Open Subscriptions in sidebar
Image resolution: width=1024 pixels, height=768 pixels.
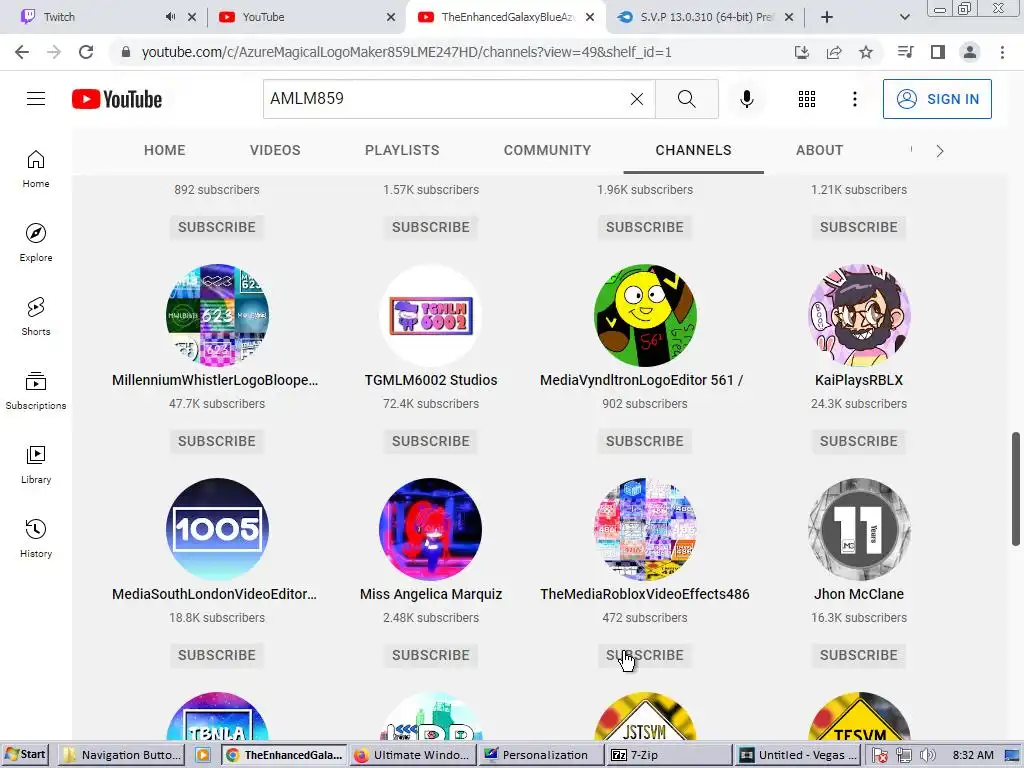(36, 391)
